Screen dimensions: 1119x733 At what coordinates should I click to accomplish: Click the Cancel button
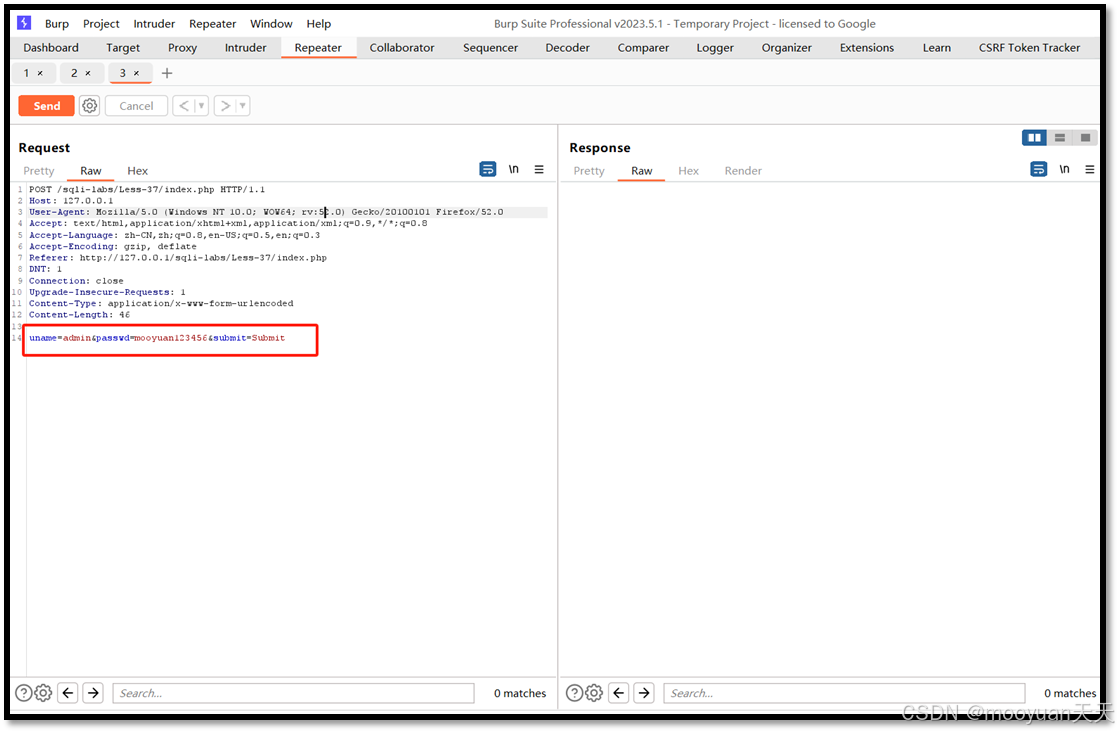[x=136, y=106]
